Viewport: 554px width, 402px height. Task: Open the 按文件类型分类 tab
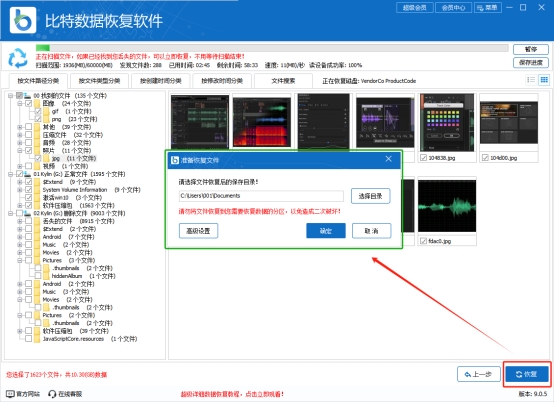point(99,81)
